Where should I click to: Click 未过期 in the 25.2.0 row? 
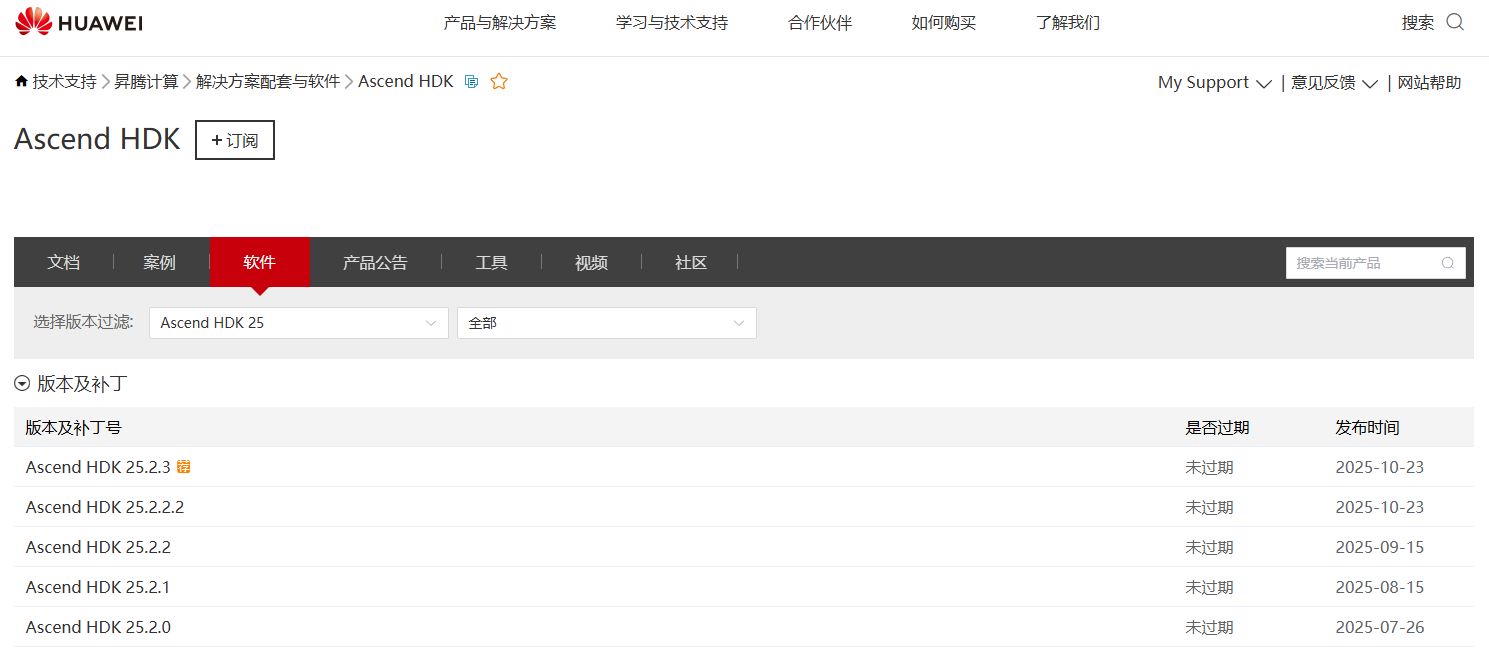pyautogui.click(x=1210, y=627)
